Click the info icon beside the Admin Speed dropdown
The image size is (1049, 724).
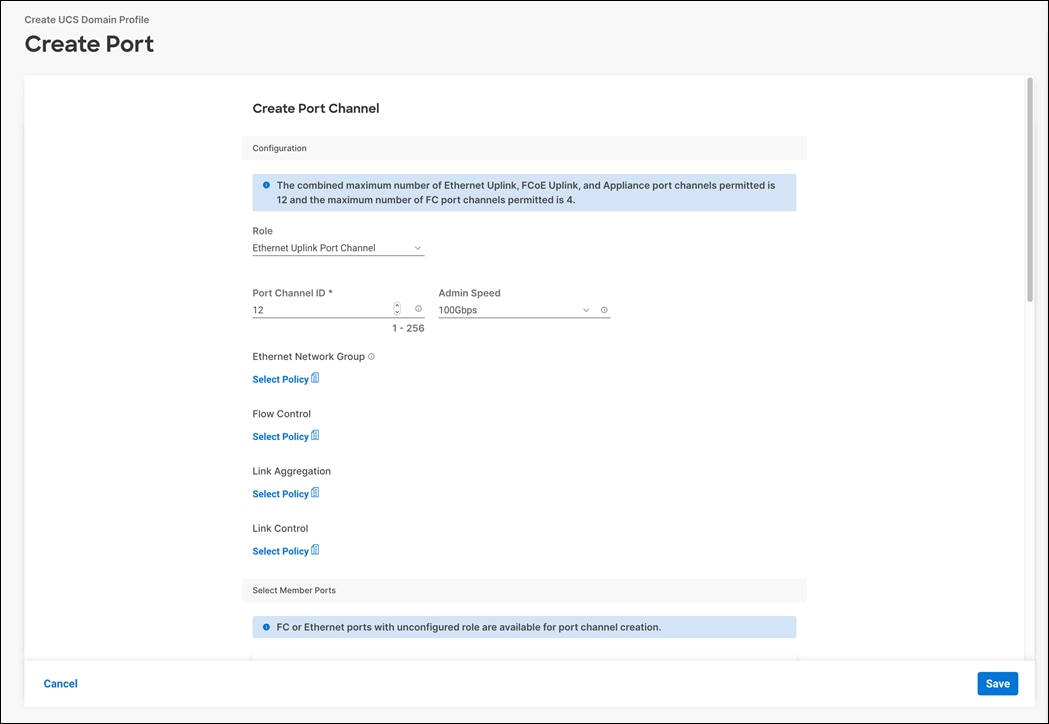click(x=604, y=309)
